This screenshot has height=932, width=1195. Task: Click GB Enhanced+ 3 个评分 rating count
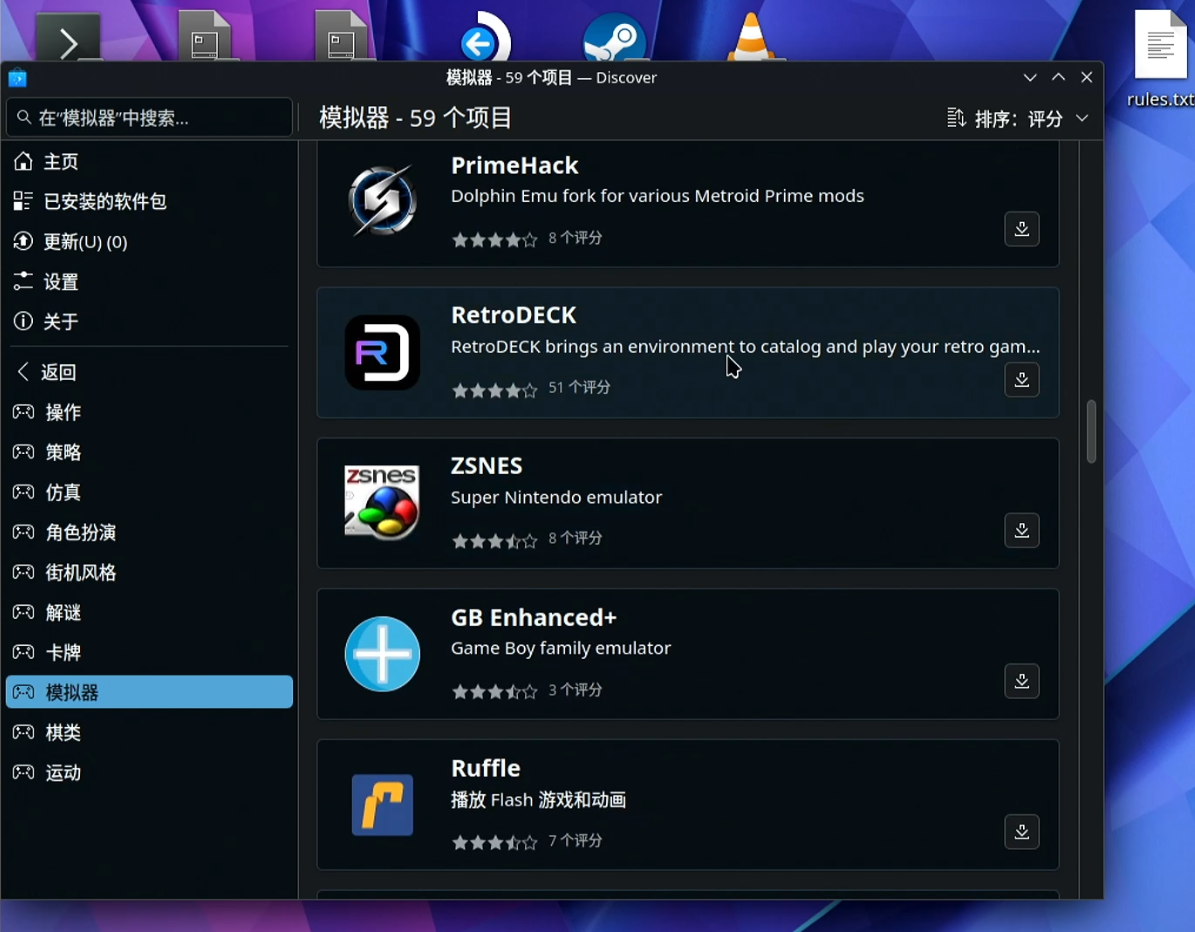click(x=575, y=690)
